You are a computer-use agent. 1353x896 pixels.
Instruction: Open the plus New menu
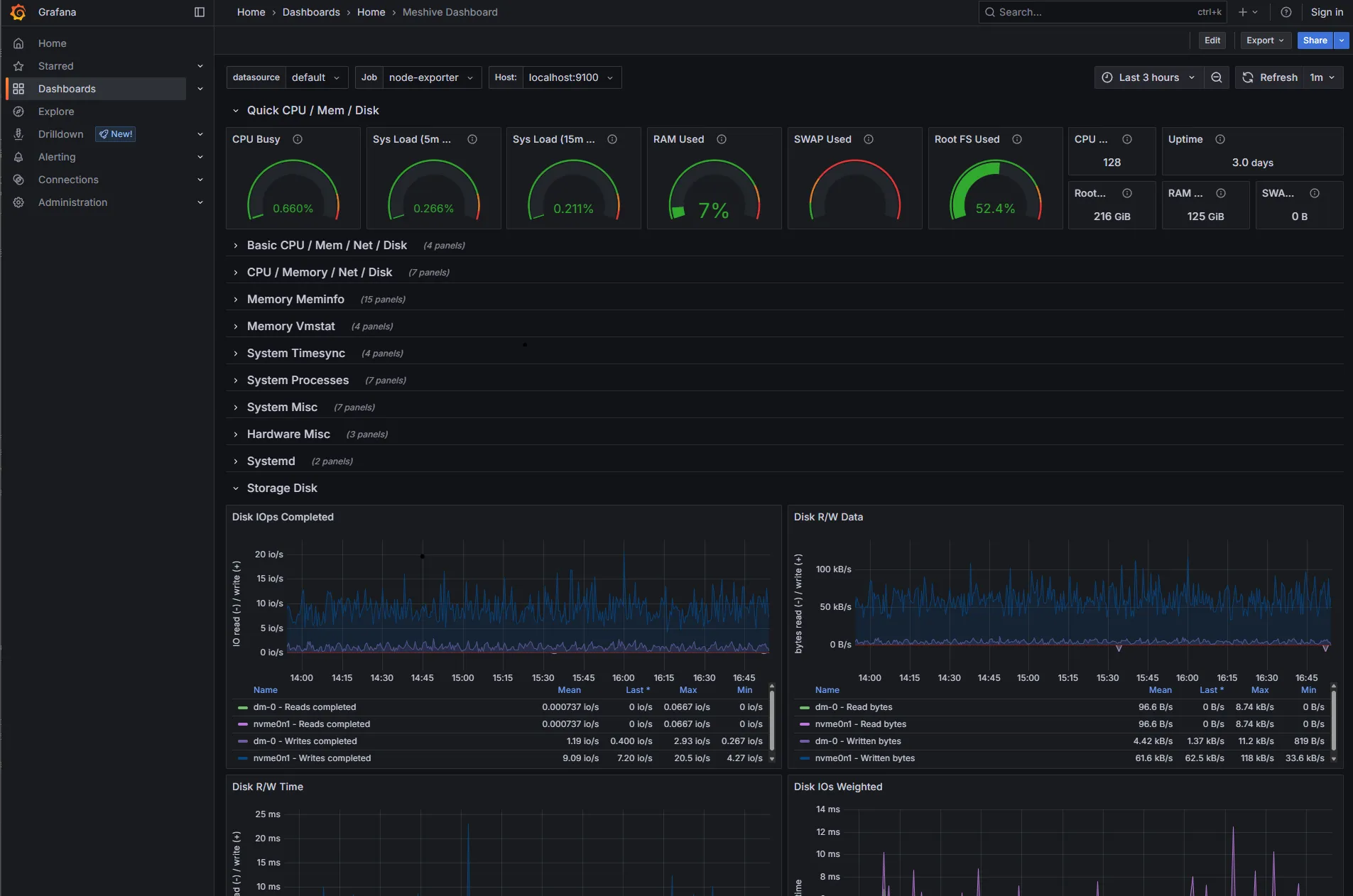coord(1248,12)
